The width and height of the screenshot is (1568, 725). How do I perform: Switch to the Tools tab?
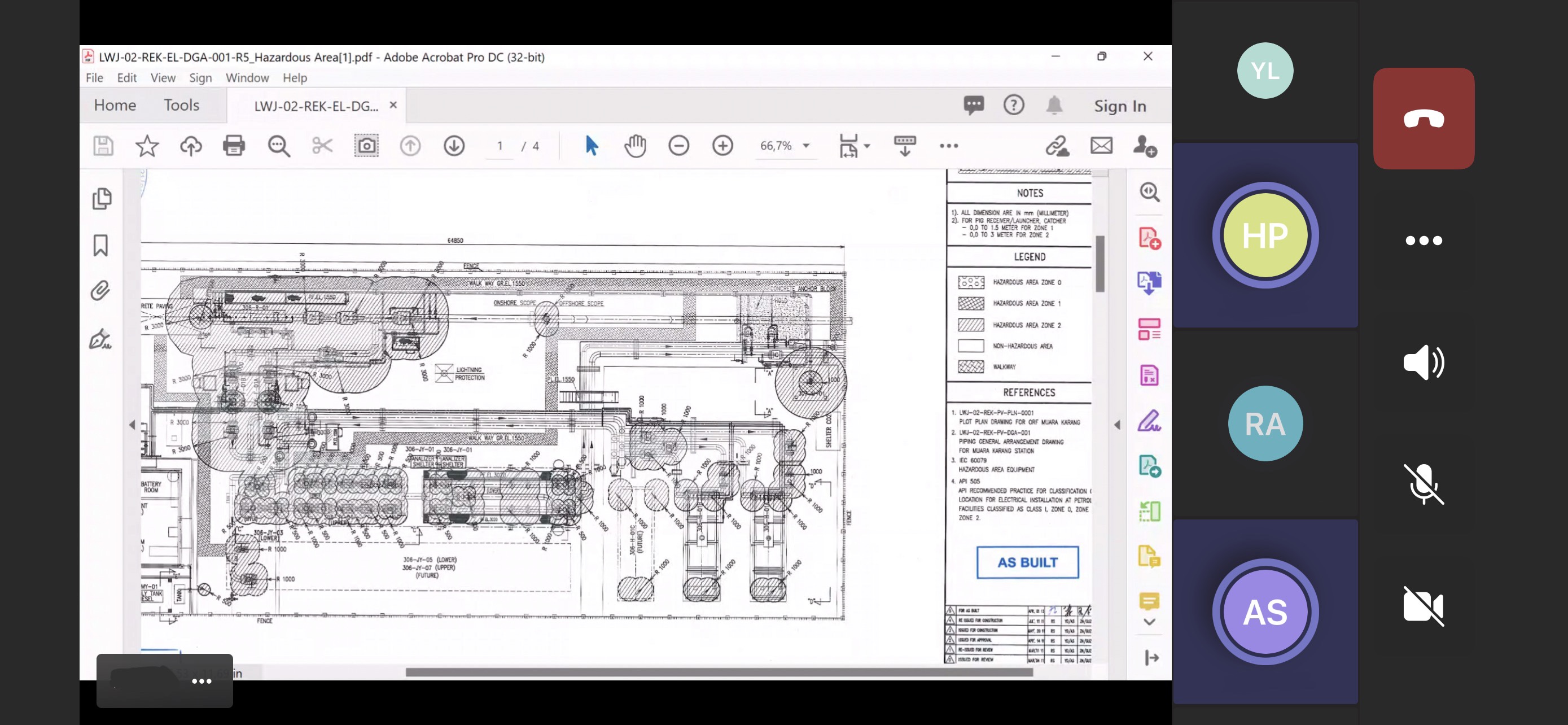tap(181, 106)
